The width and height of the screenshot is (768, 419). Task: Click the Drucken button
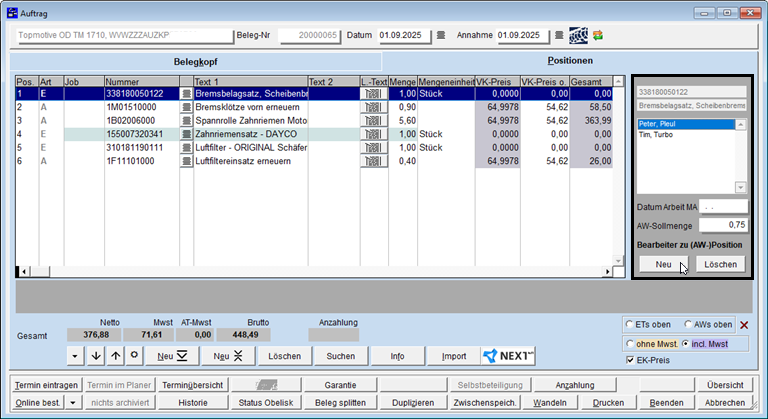point(608,403)
